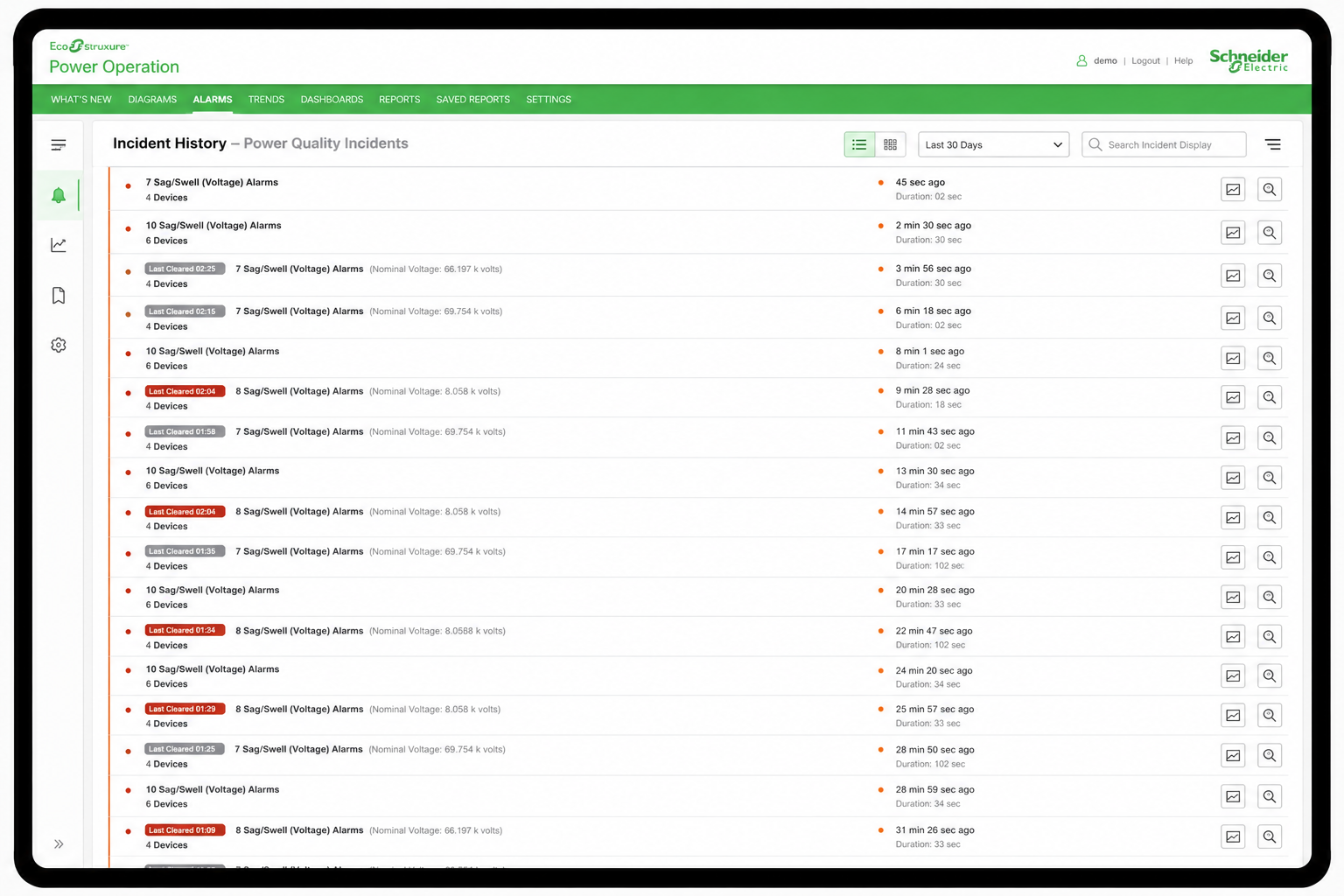The height and width of the screenshot is (896, 1344).
Task: Click 'Last Cleared 01:58' badge
Action: [185, 431]
